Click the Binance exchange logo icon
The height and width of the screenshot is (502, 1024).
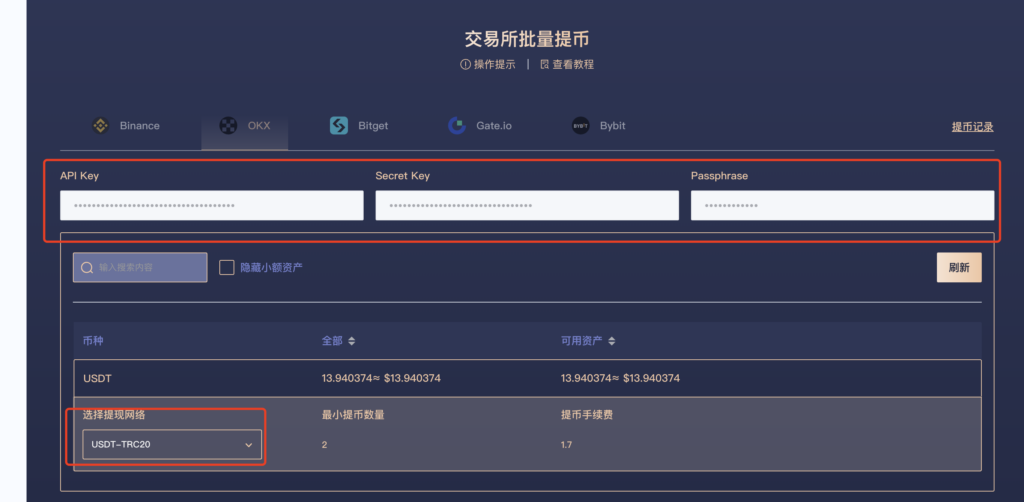click(x=100, y=125)
